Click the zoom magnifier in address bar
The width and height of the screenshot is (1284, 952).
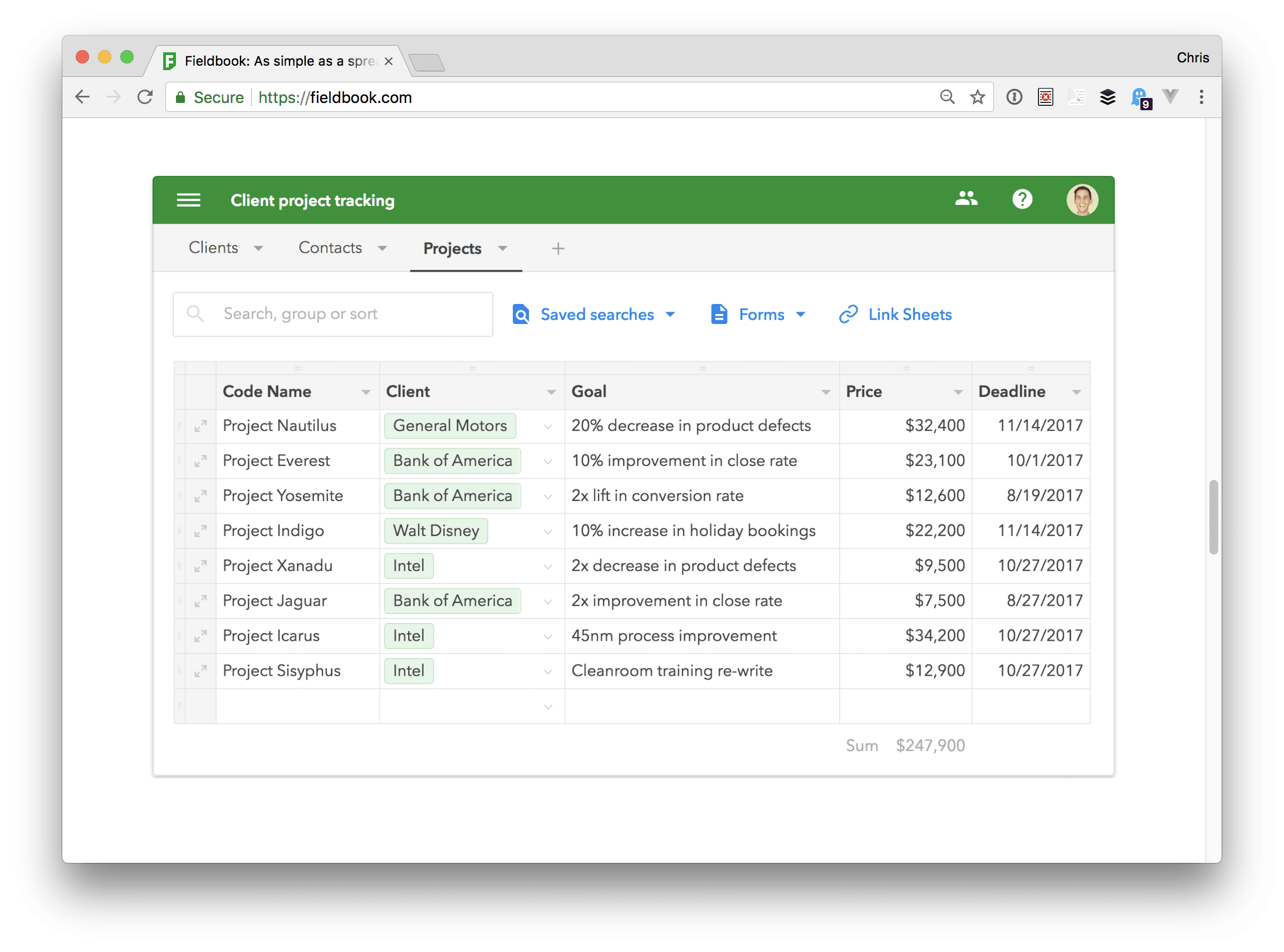(x=947, y=97)
